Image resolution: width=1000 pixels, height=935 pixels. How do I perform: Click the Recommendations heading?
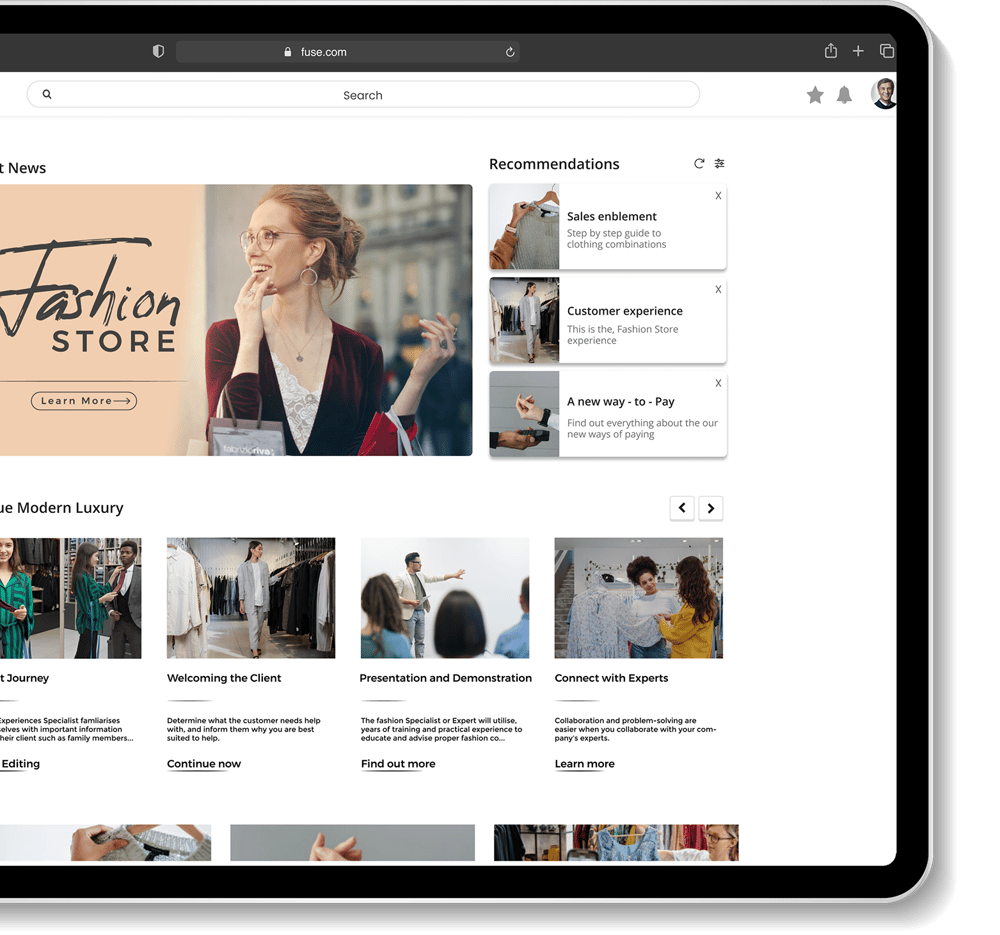click(x=554, y=164)
